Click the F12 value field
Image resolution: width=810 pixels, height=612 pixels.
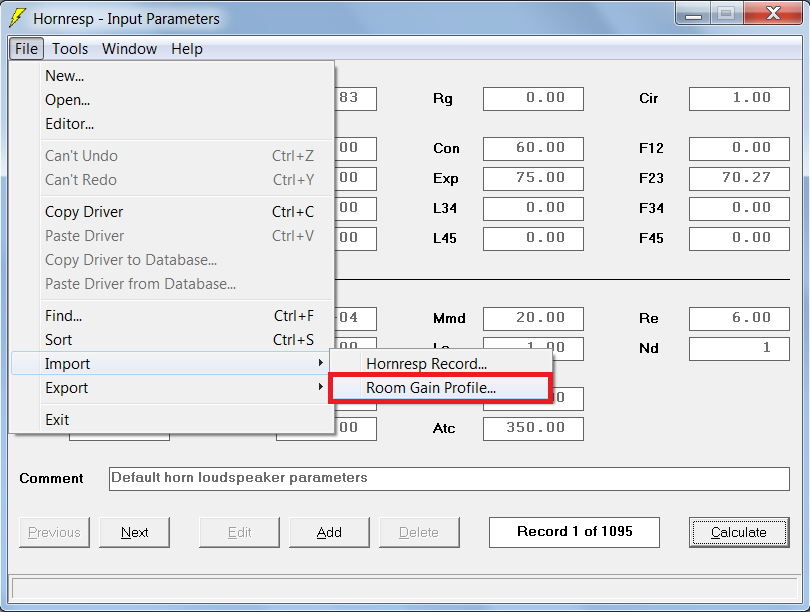point(739,149)
